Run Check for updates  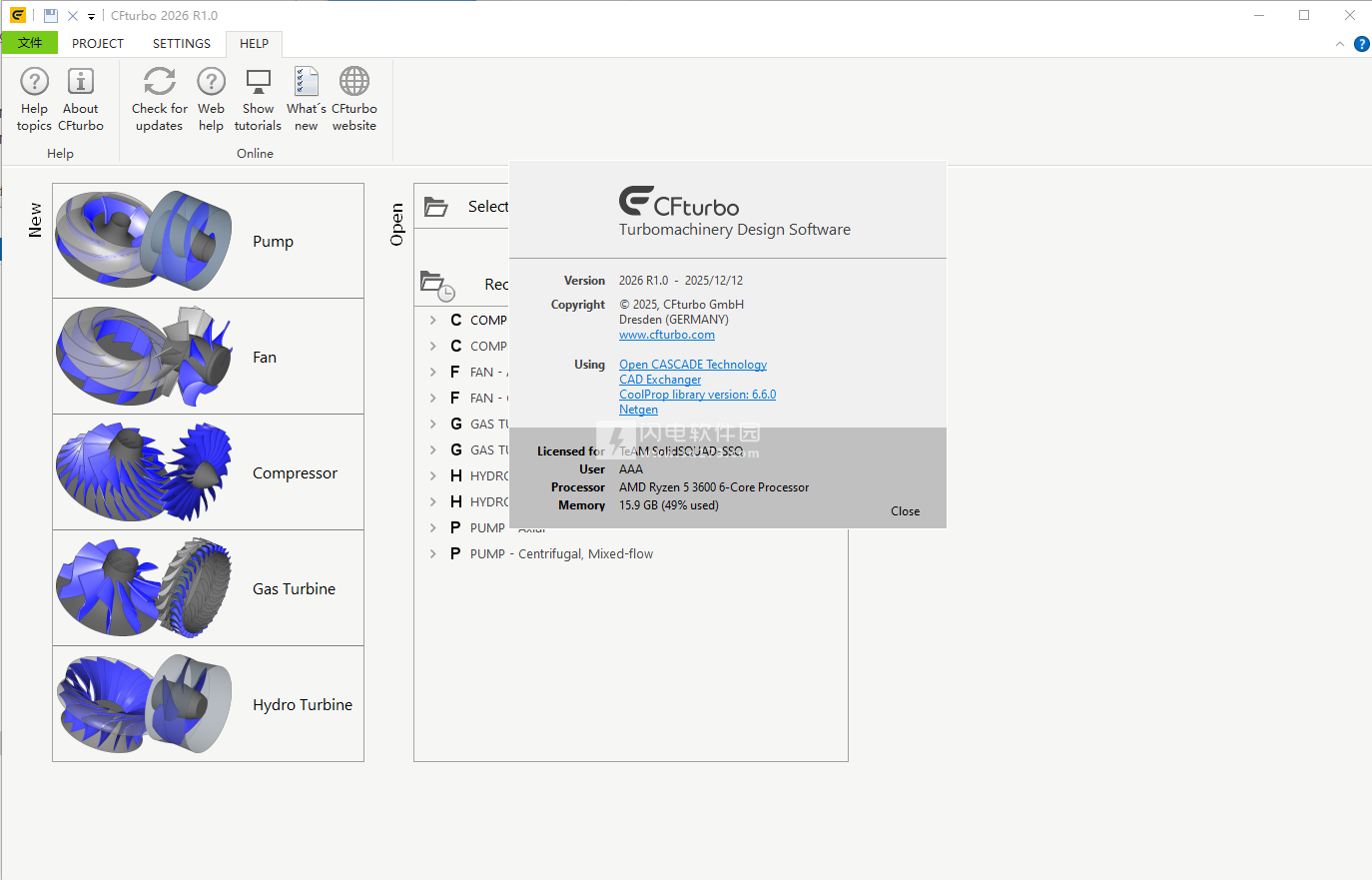click(159, 99)
